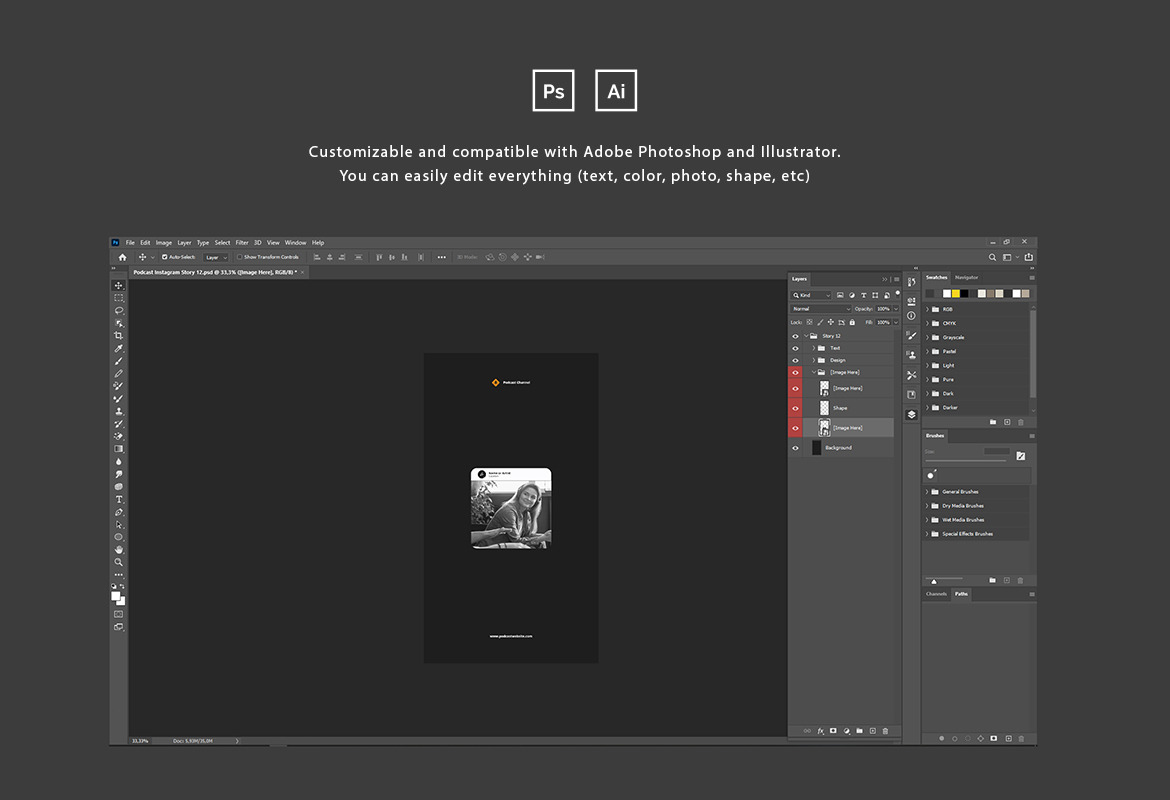This screenshot has height=800, width=1170.
Task: Select the Rectangular Marquee tool
Action: point(119,298)
